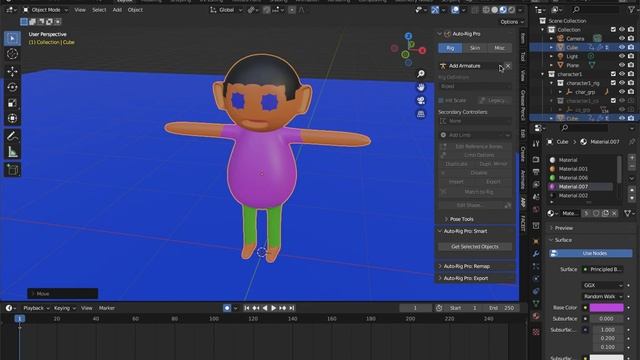The width and height of the screenshot is (640, 360).
Task: Jump to timeline start frame
Action: tap(247, 308)
